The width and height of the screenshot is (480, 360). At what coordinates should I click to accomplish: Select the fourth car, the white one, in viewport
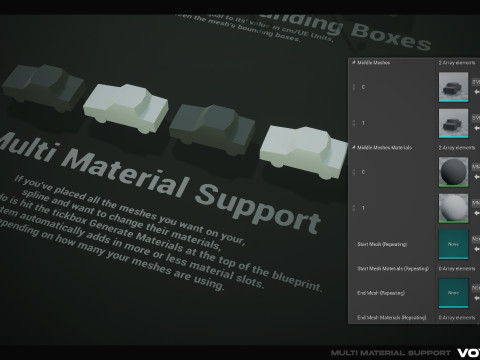tap(303, 152)
